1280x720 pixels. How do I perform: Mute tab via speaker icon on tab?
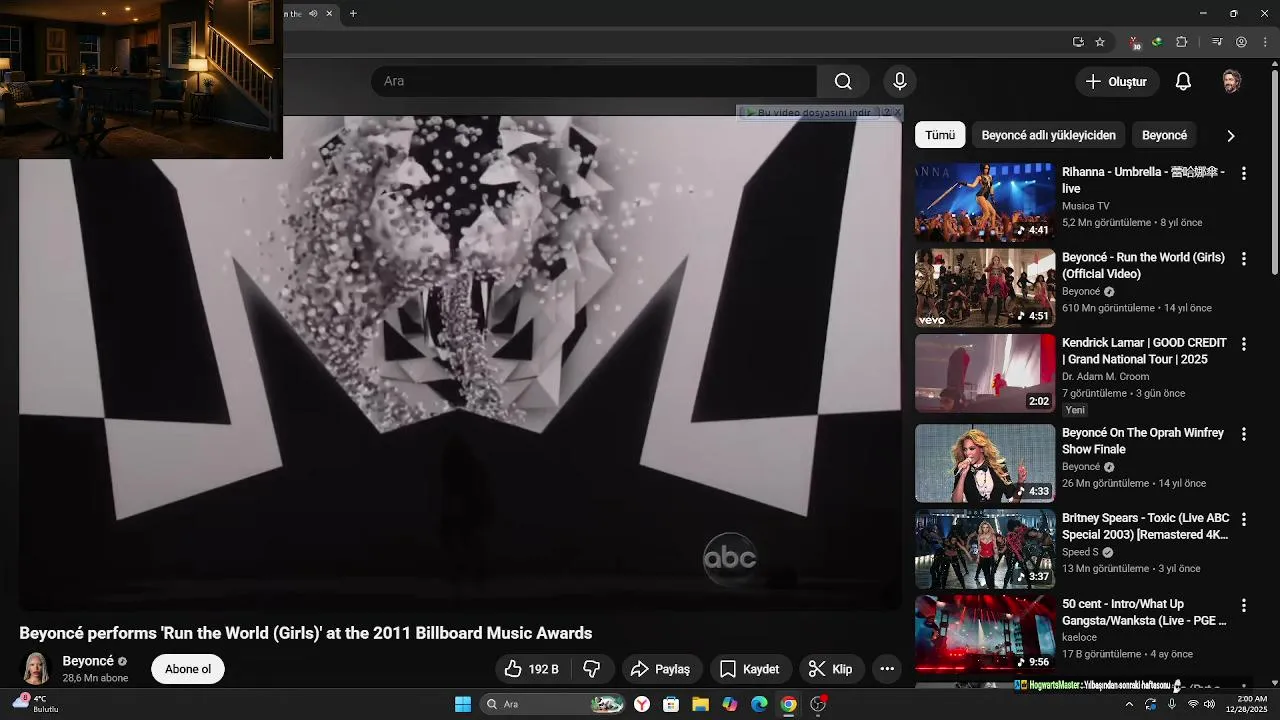coord(313,13)
